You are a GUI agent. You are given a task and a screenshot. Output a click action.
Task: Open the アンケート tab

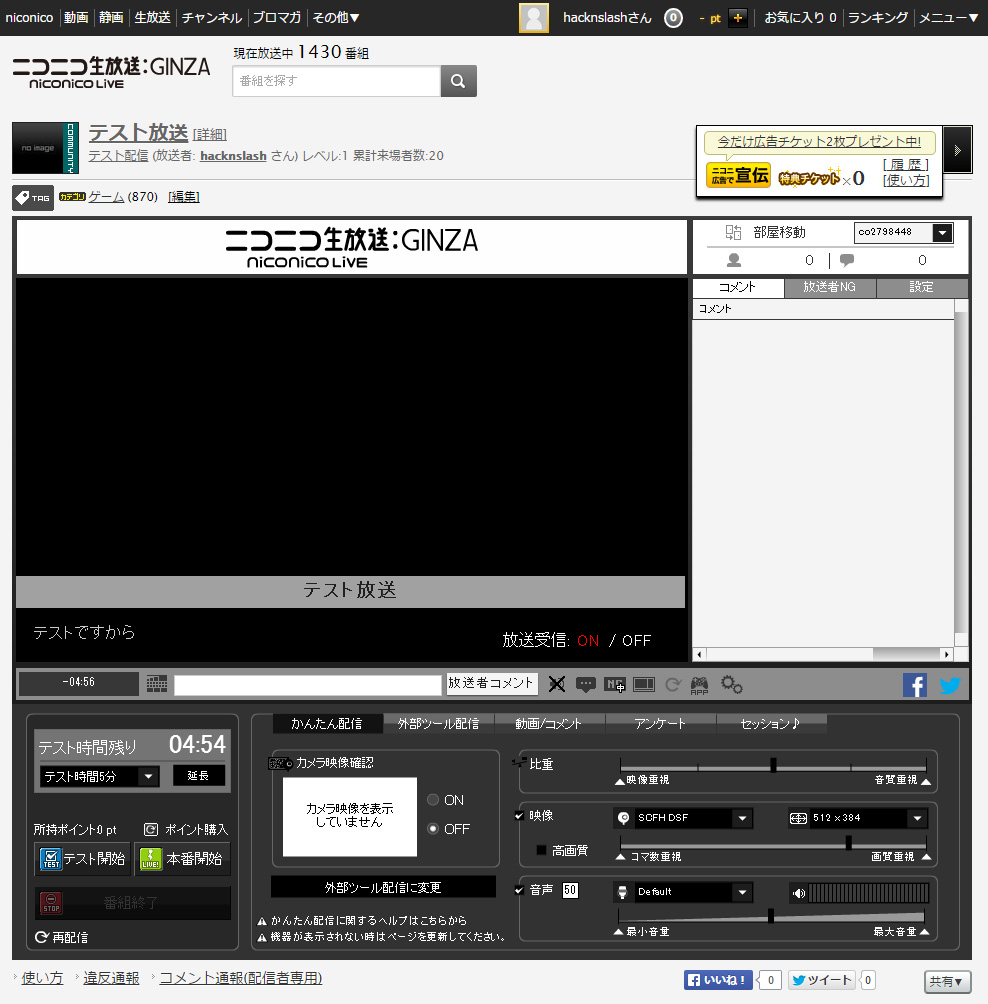[x=660, y=724]
